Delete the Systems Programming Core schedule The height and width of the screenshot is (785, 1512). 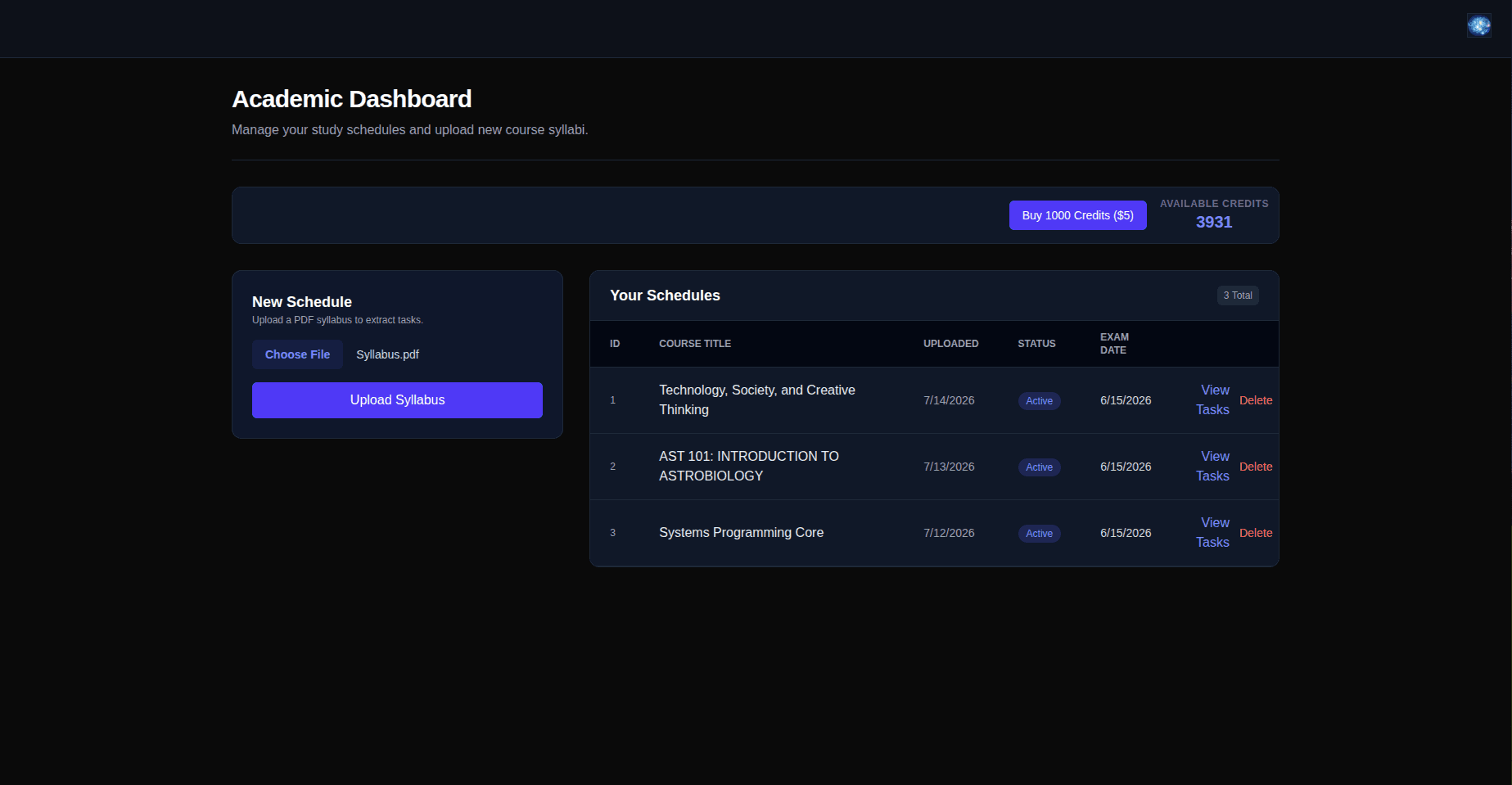[x=1256, y=533]
